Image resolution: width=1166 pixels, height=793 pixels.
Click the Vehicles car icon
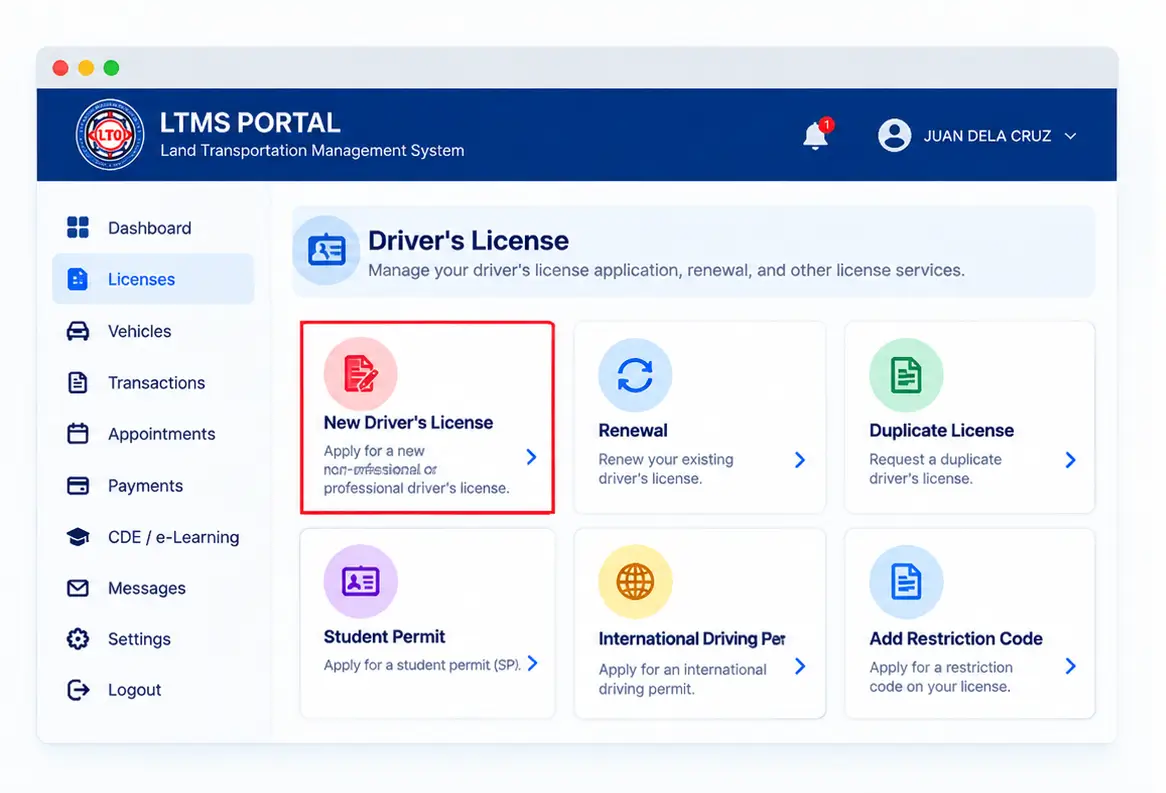click(x=78, y=331)
